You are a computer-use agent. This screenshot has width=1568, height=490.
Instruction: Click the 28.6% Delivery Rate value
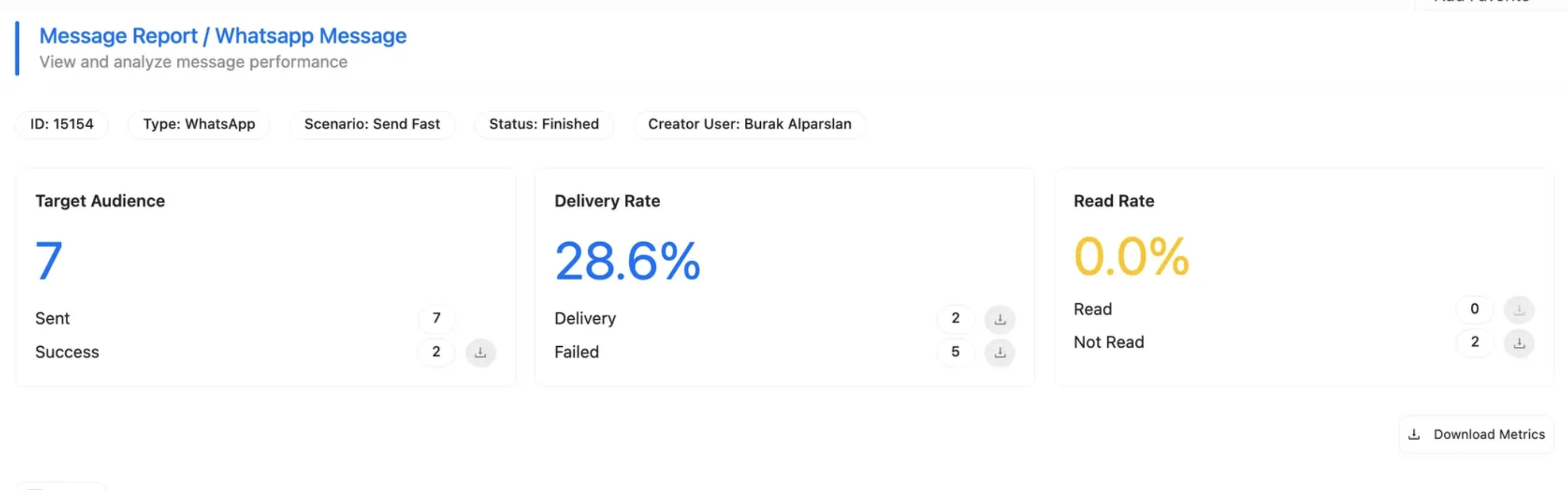tap(628, 261)
